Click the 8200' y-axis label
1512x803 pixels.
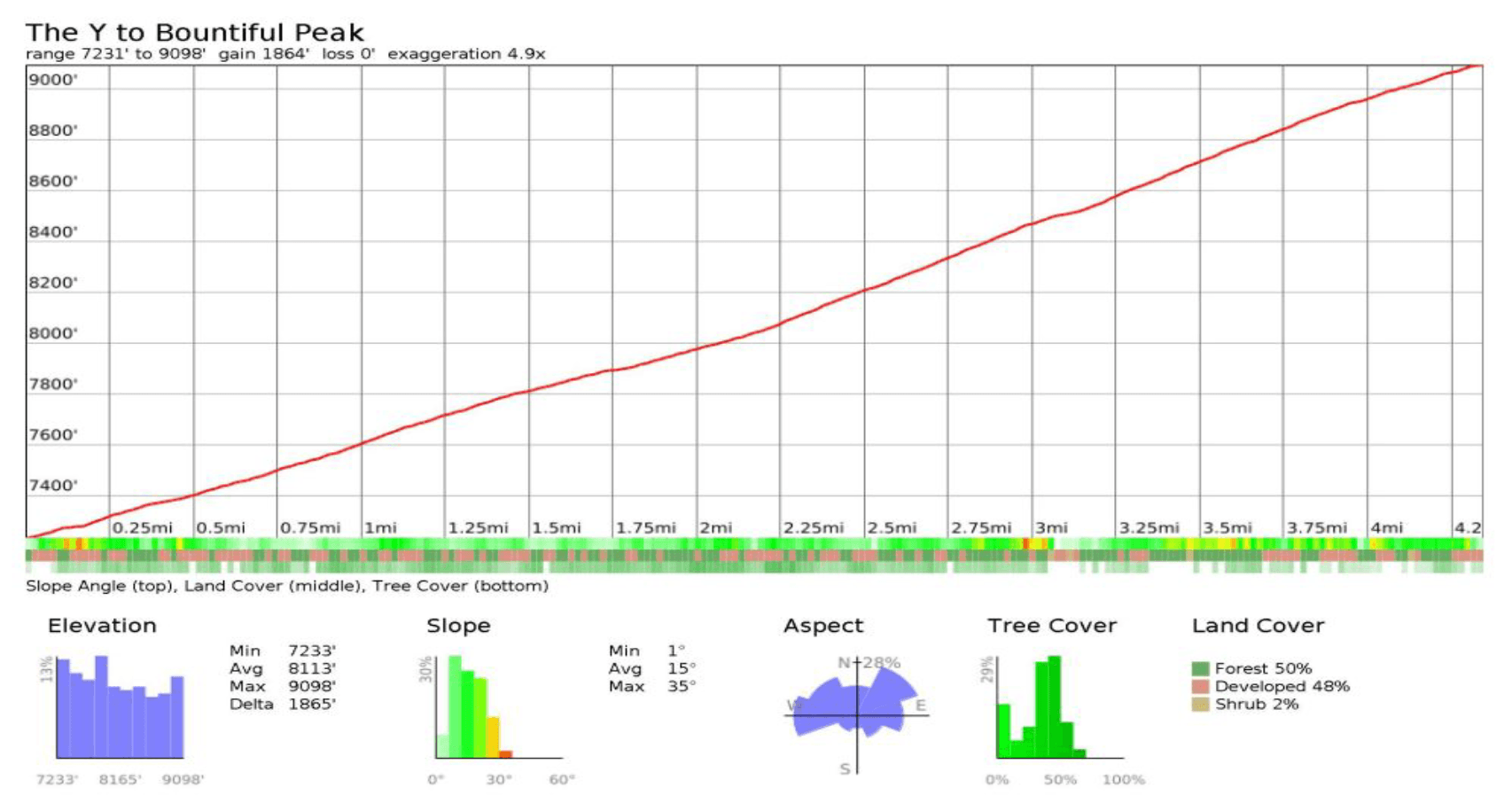coord(53,284)
